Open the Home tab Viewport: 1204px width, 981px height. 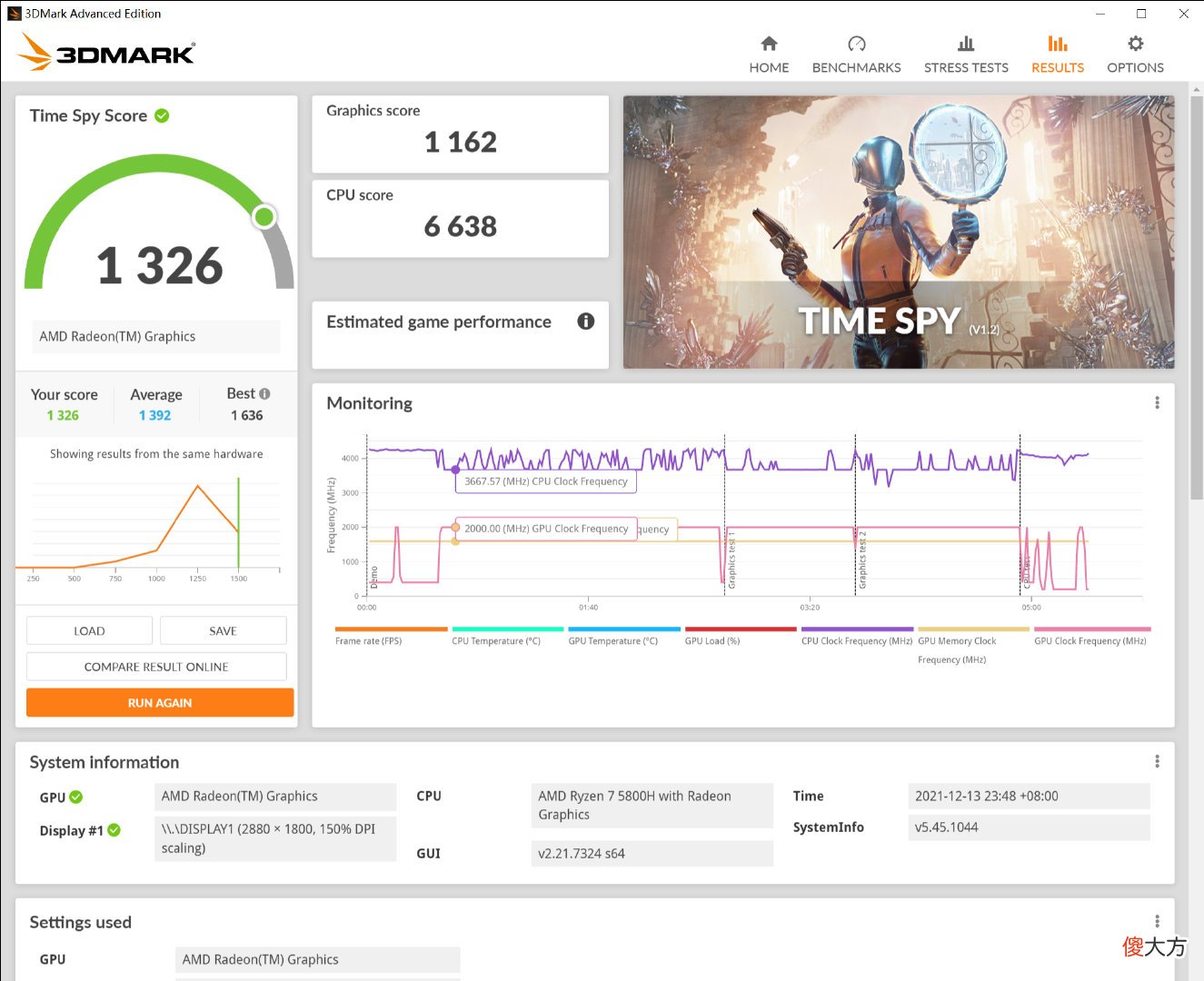point(769,54)
